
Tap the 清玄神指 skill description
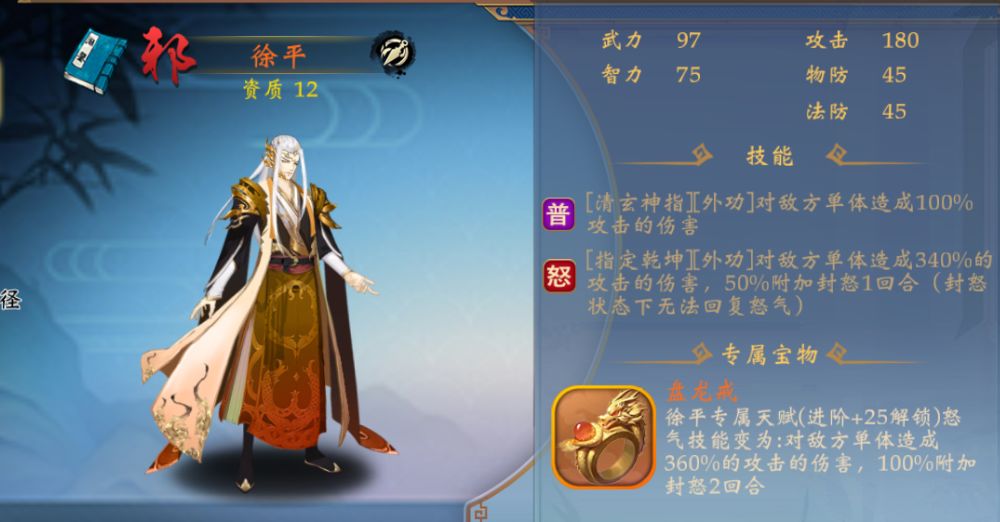click(779, 214)
